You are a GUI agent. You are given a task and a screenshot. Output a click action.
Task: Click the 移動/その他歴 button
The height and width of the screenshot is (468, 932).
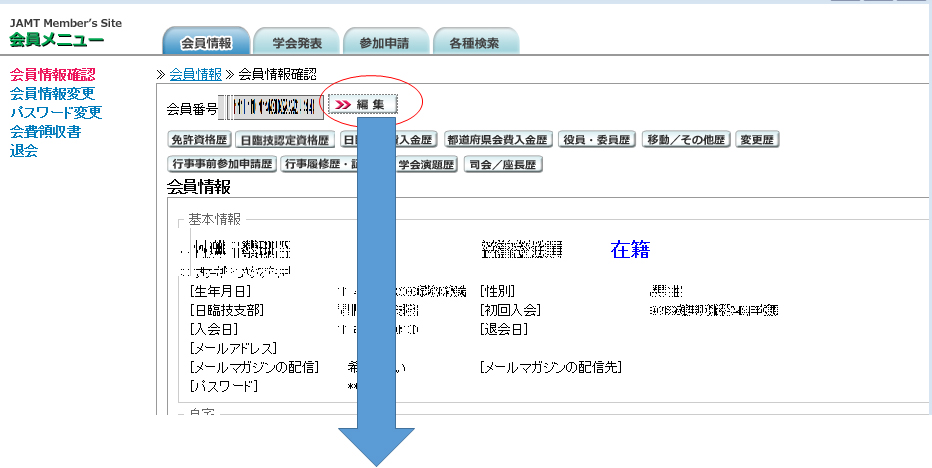click(x=686, y=140)
